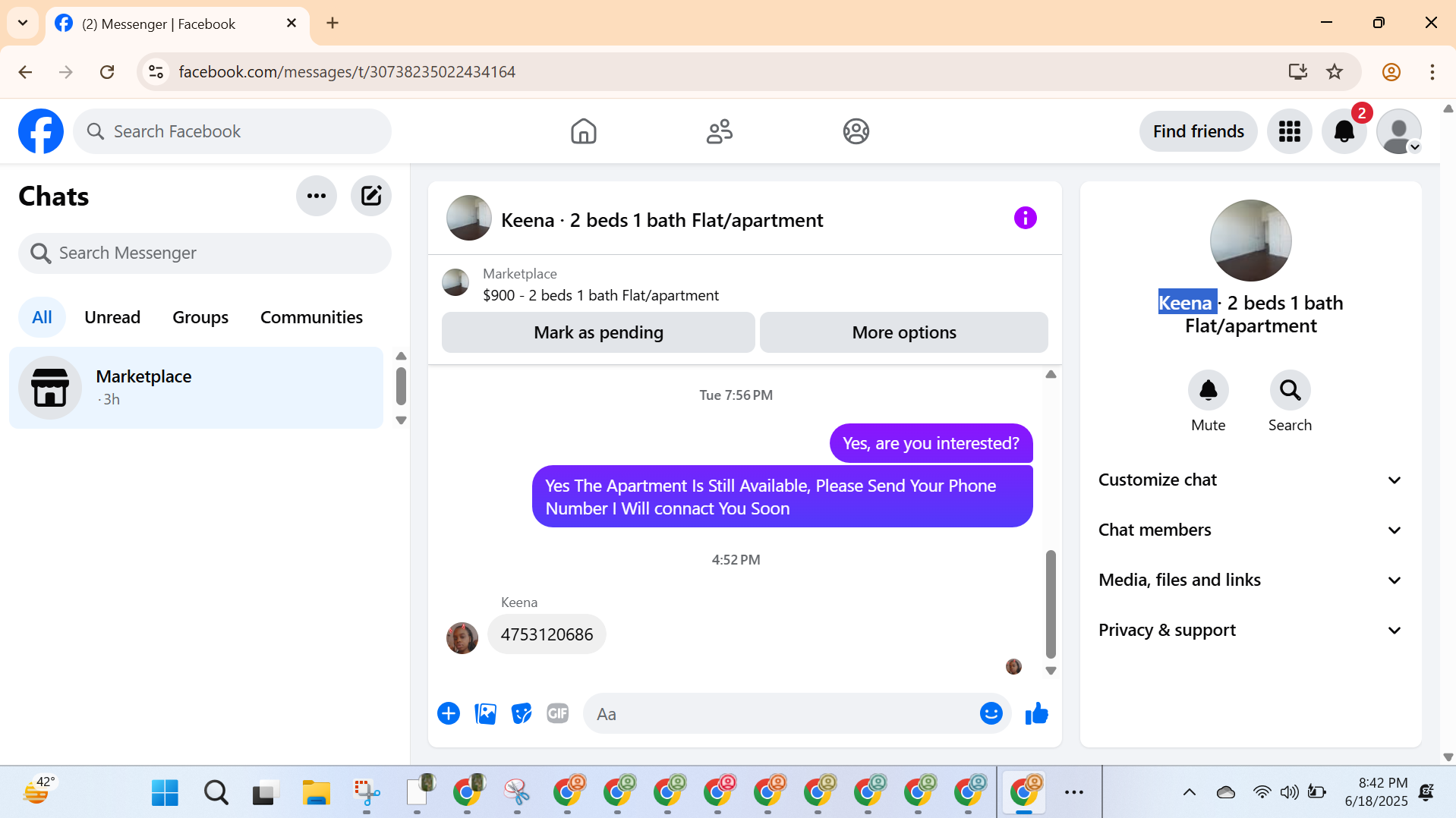This screenshot has height=818, width=1456.
Task: Click conversation scrollbar up arrow
Action: pos(1051,374)
